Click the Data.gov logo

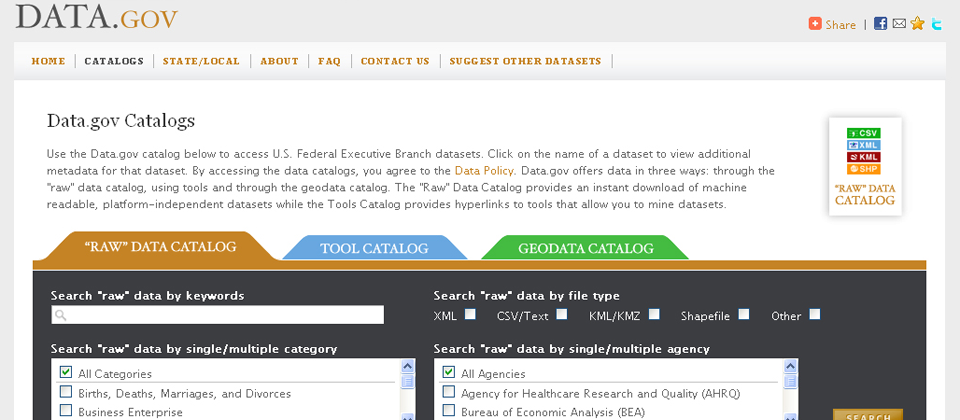[96, 16]
